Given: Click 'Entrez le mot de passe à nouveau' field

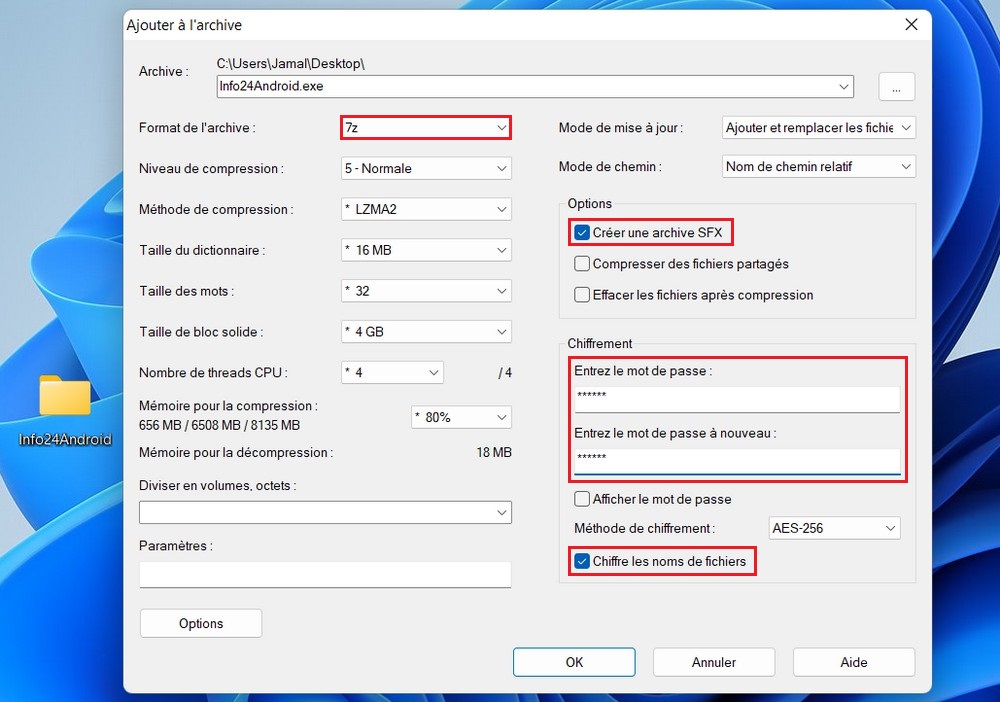Looking at the screenshot, I should coord(737,462).
